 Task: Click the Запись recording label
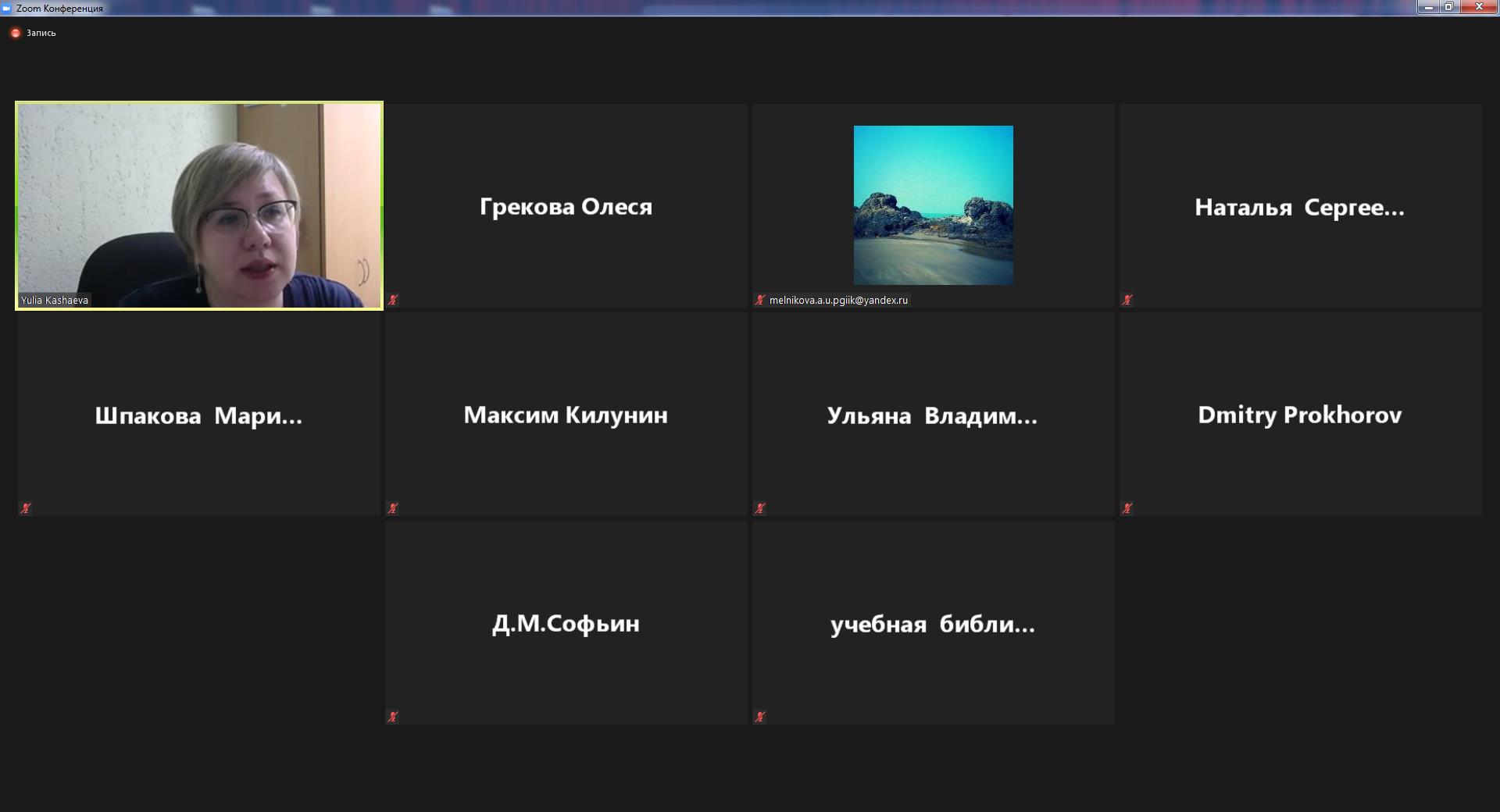point(41,33)
